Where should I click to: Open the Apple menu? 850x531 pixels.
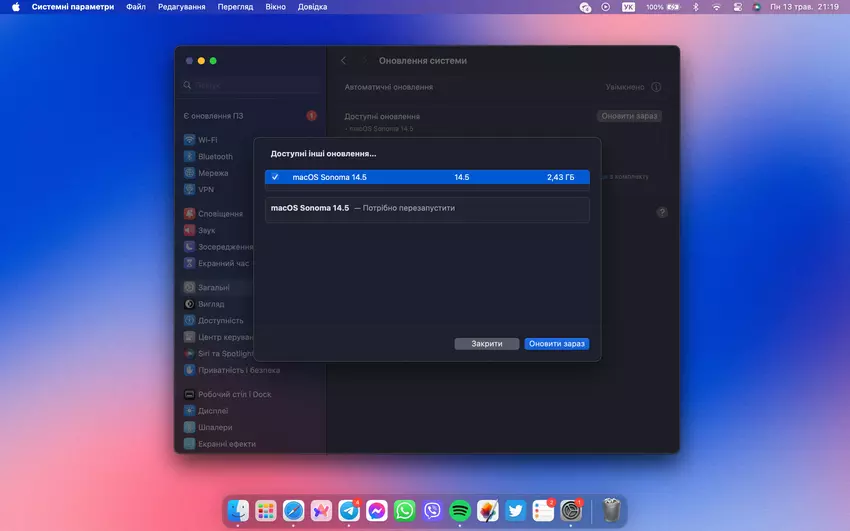pos(15,7)
